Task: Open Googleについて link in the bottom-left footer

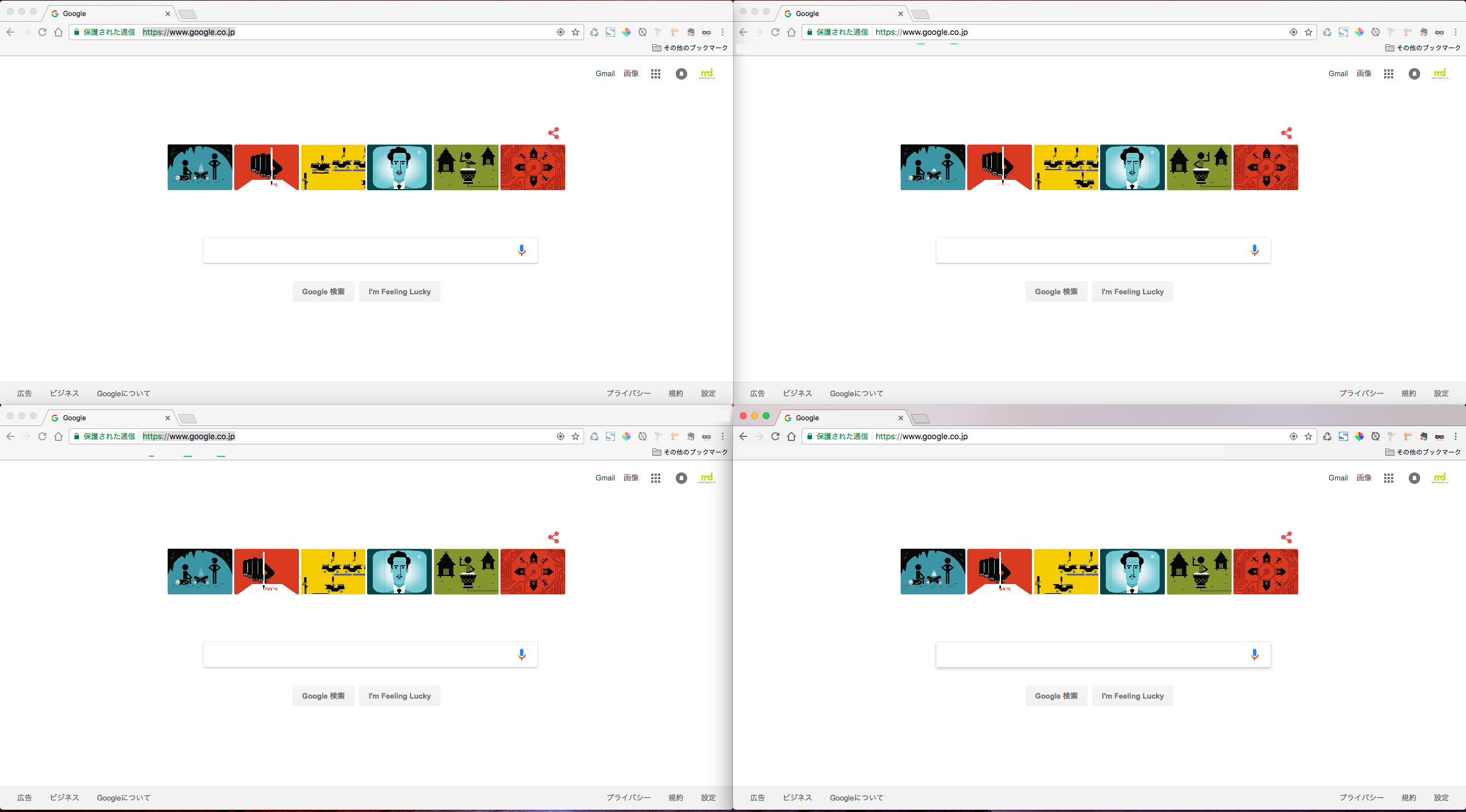Action: [x=124, y=798]
